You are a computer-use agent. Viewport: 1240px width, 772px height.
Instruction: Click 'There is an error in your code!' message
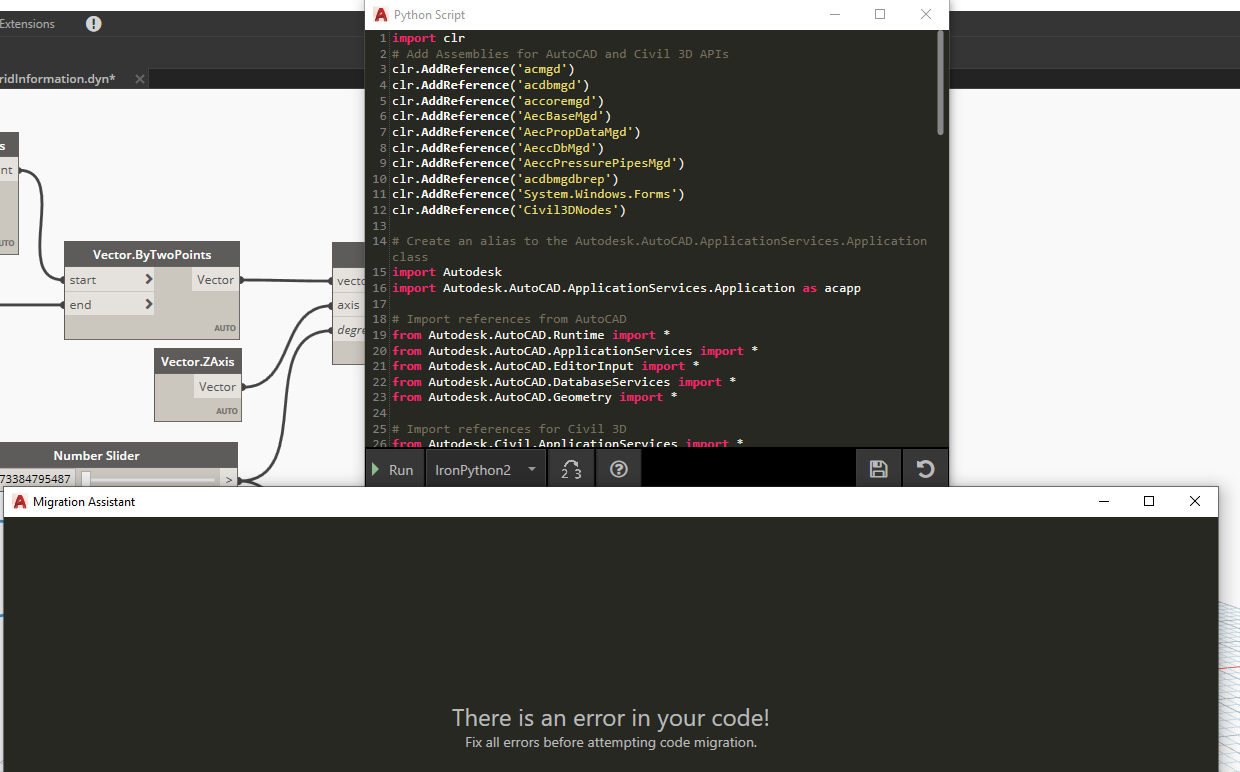click(x=611, y=717)
